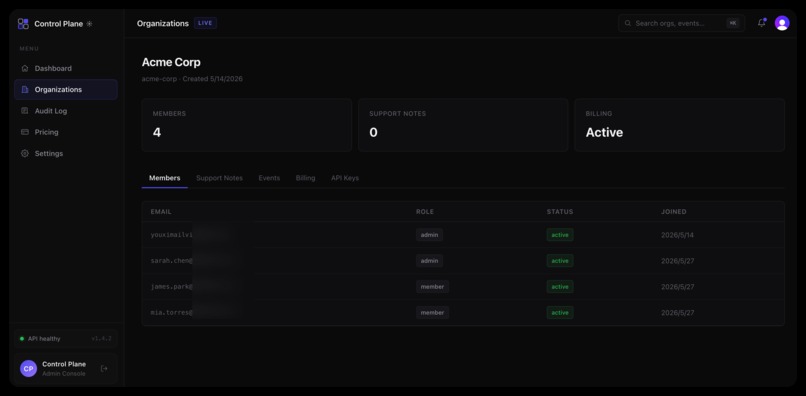The height and width of the screenshot is (396, 806).
Task: Open notifications with the bell icon
Action: tap(761, 23)
